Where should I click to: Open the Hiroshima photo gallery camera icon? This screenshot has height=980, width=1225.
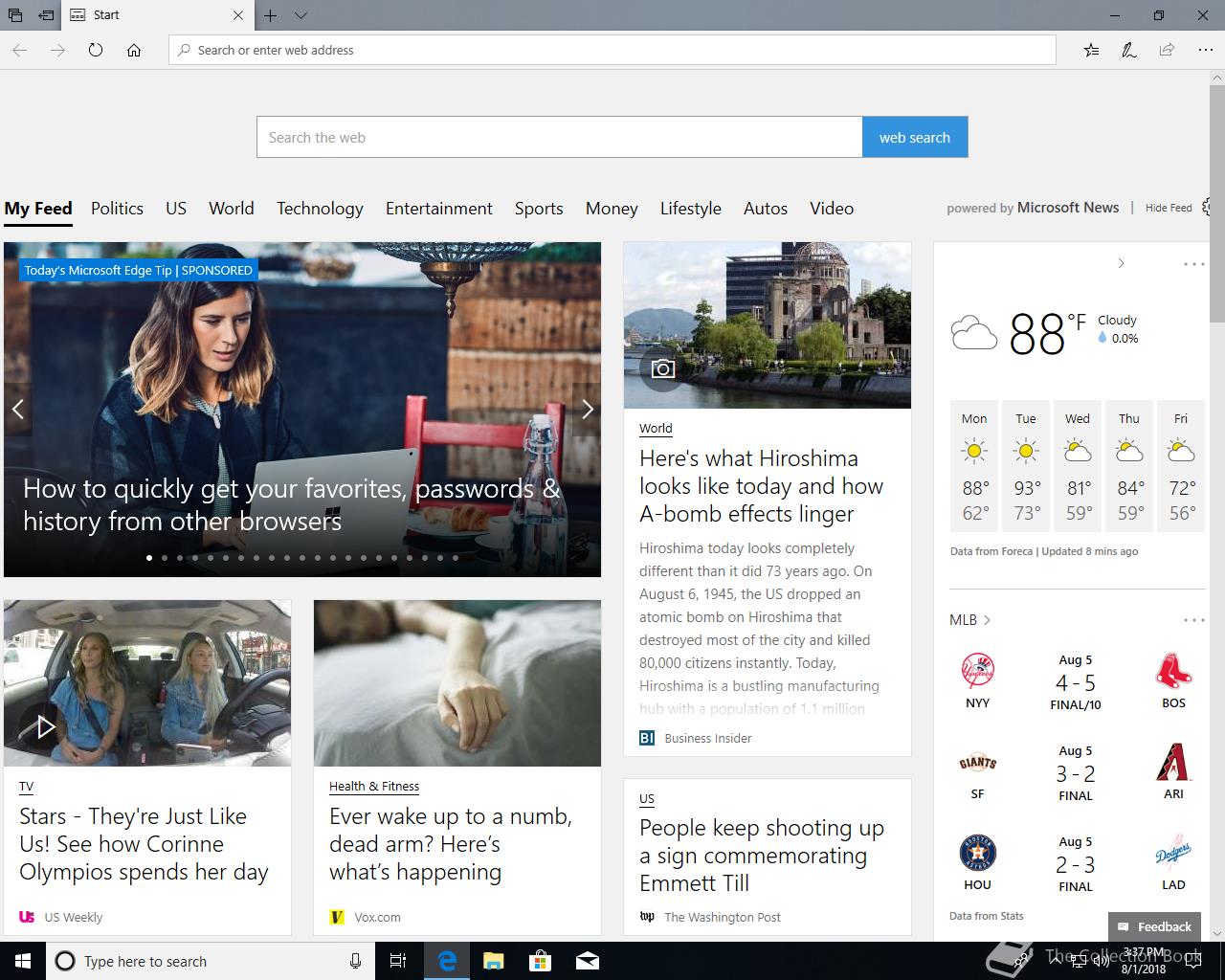(662, 368)
